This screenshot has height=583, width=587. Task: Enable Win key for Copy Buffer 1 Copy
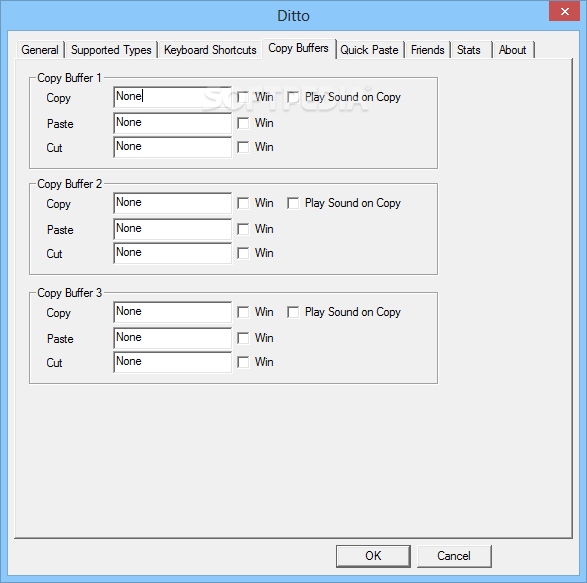(243, 97)
